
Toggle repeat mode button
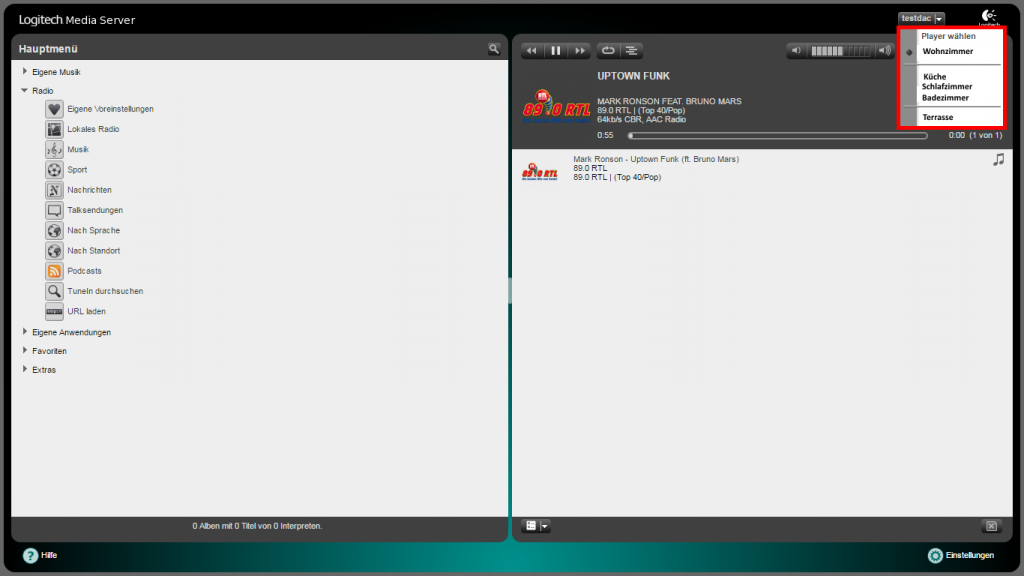[607, 51]
